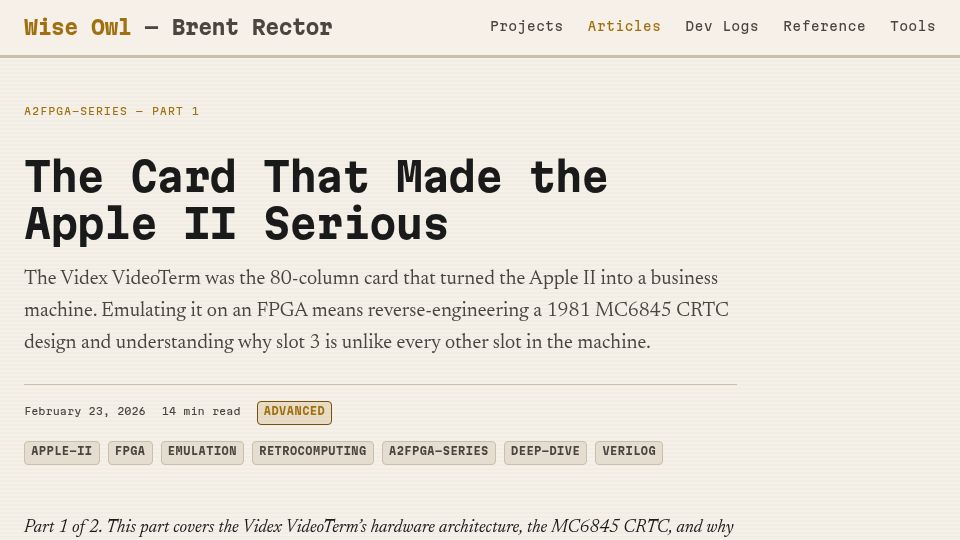The width and height of the screenshot is (960, 540).
Task: Open the Tools page
Action: [912, 26]
